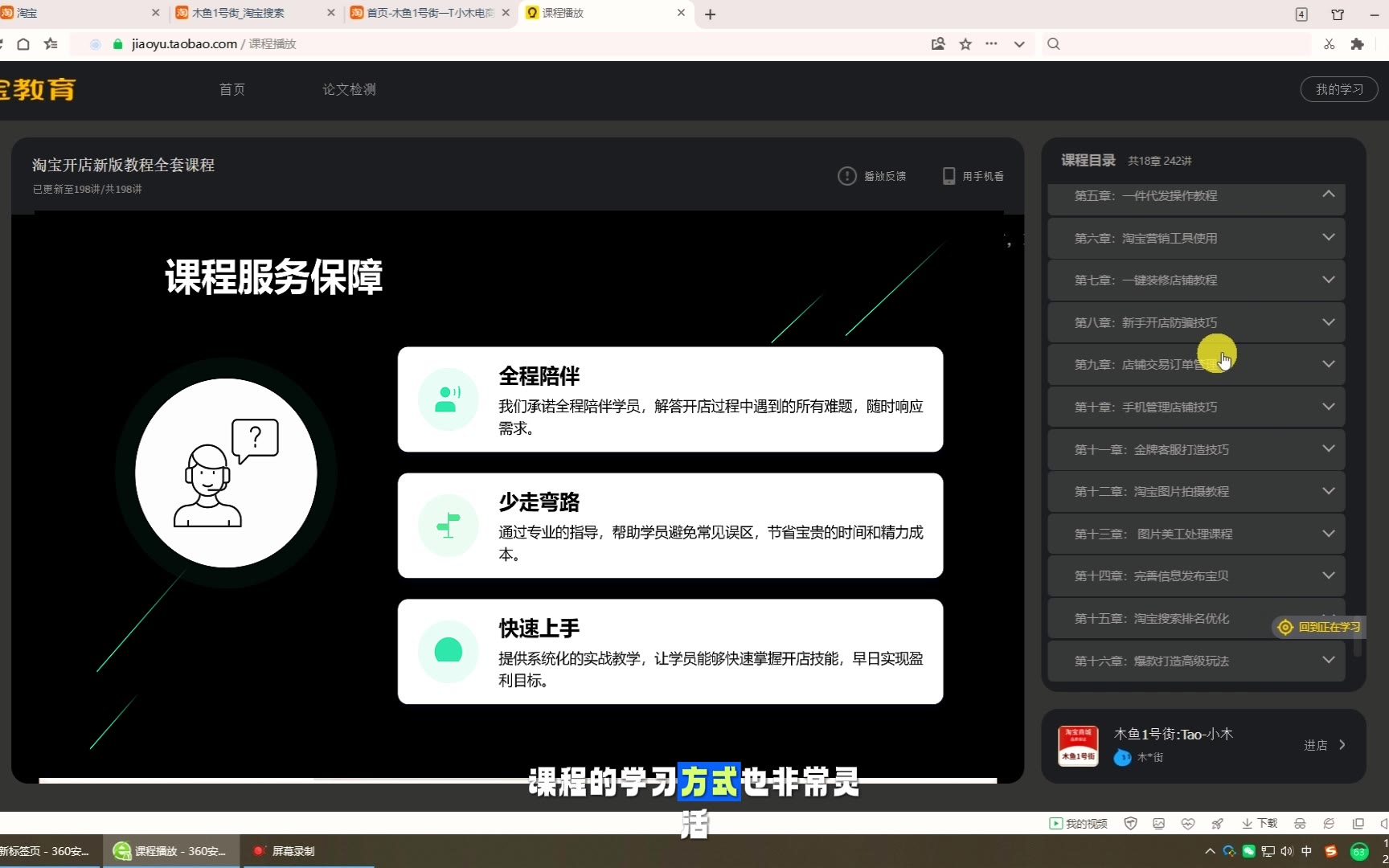Click the rocket speed-up icon in status bar
Viewport: 1389px width, 868px height.
(1217, 824)
